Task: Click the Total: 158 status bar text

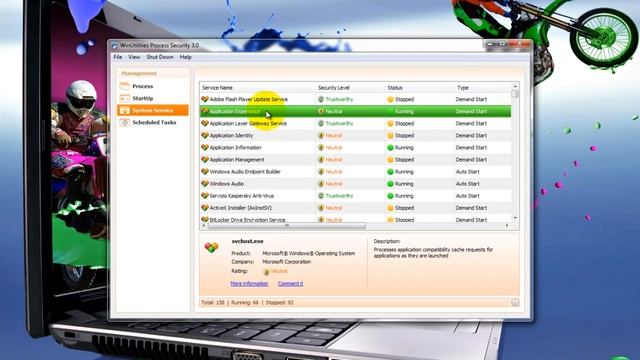Action: tap(213, 302)
